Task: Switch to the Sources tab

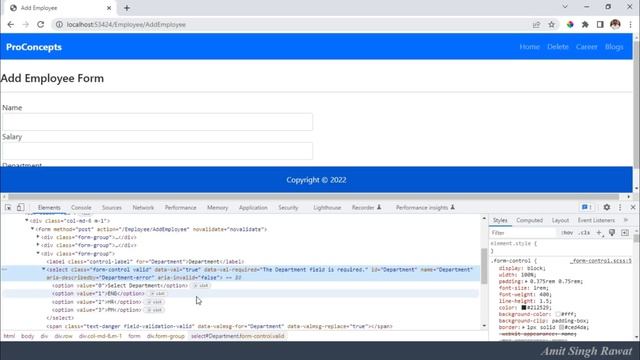Action: tap(112, 207)
